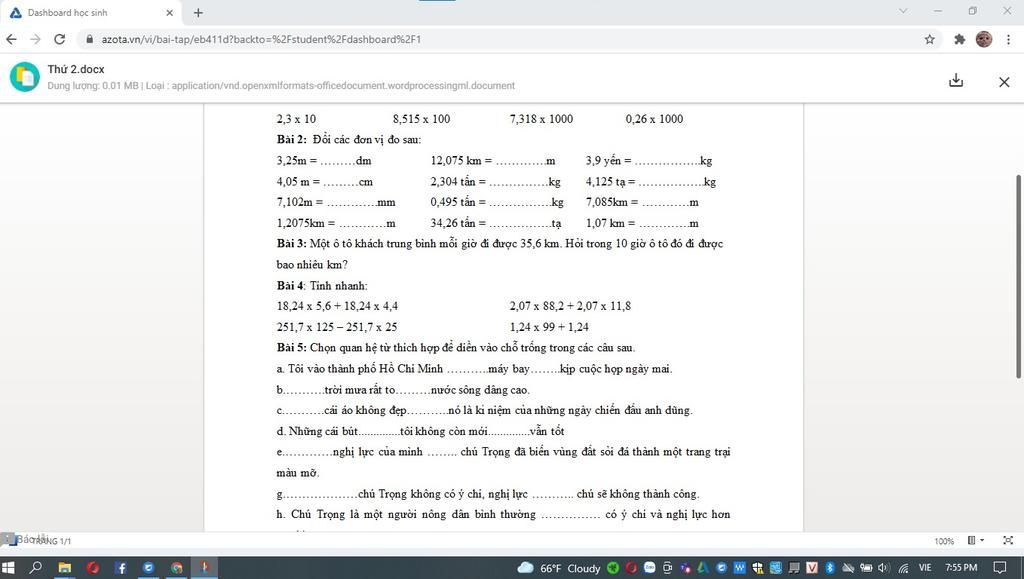Click the TRANG 1/1 page indicator

(x=50, y=541)
